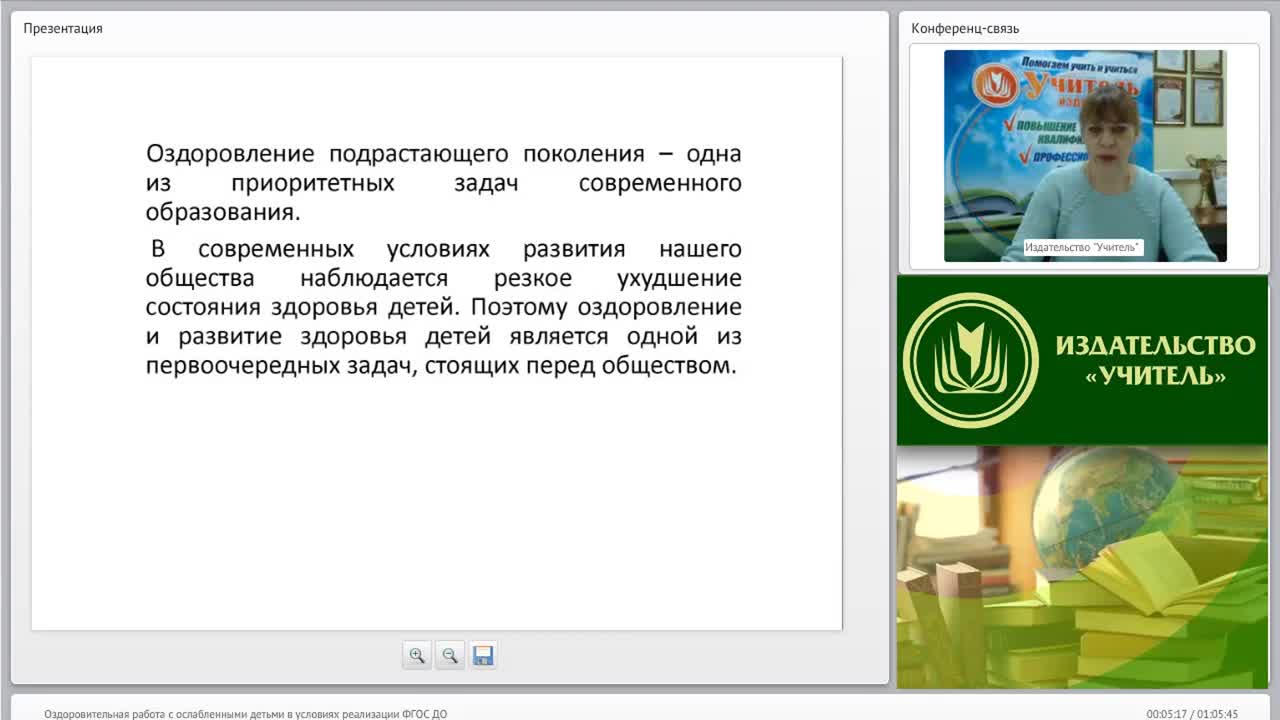
Task: Click the slide's first paragraph about Оздоровление
Action: pos(444,183)
